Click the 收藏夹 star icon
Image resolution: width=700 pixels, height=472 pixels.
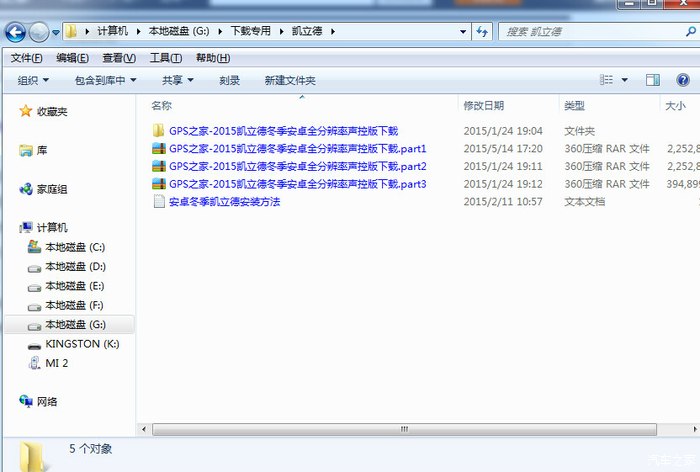click(26, 111)
